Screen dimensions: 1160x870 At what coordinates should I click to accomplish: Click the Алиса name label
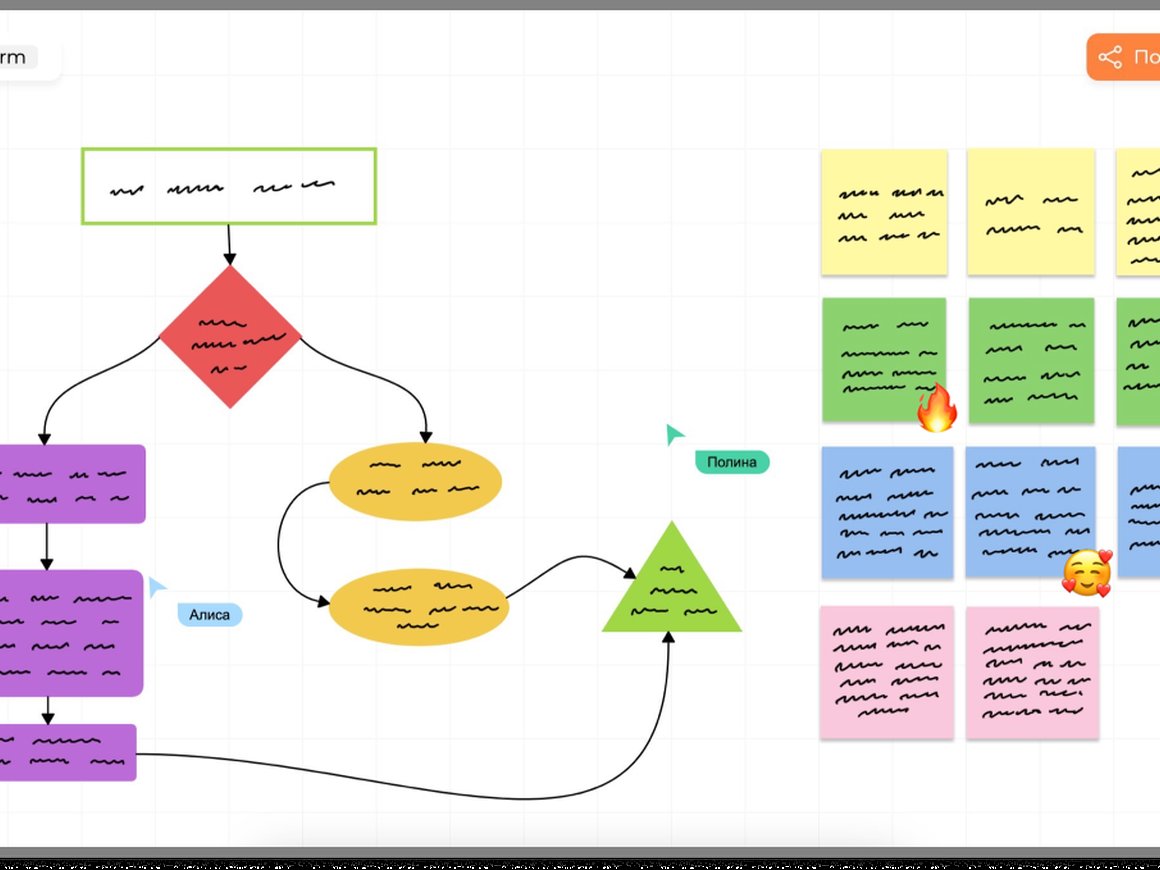[210, 615]
